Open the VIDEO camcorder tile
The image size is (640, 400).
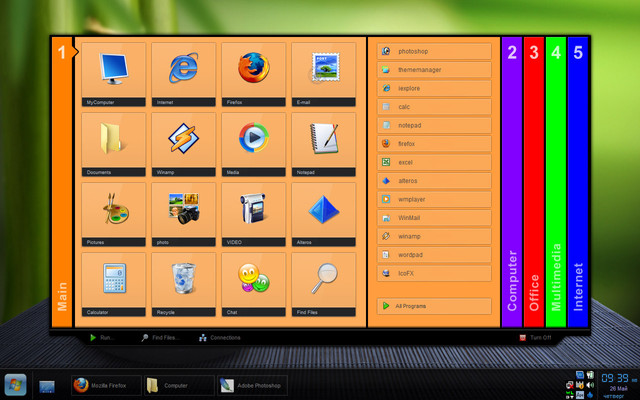point(254,214)
